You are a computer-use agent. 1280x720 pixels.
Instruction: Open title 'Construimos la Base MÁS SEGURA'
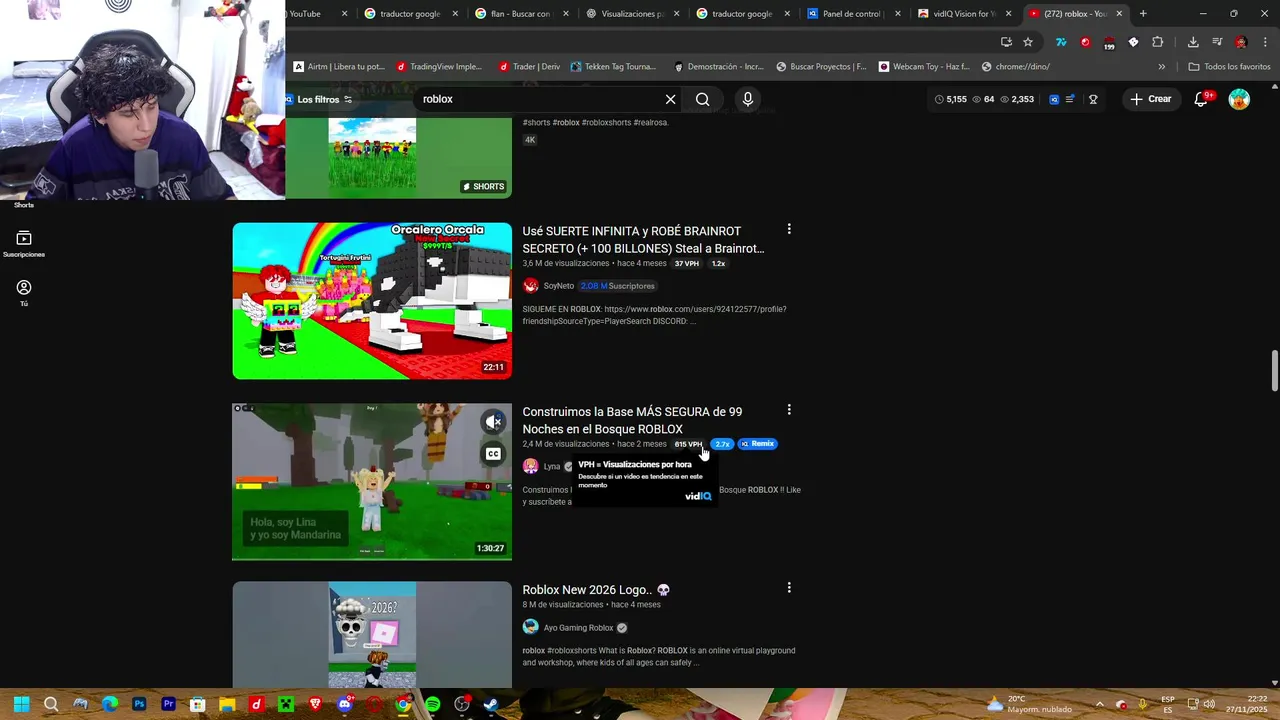[632, 420]
